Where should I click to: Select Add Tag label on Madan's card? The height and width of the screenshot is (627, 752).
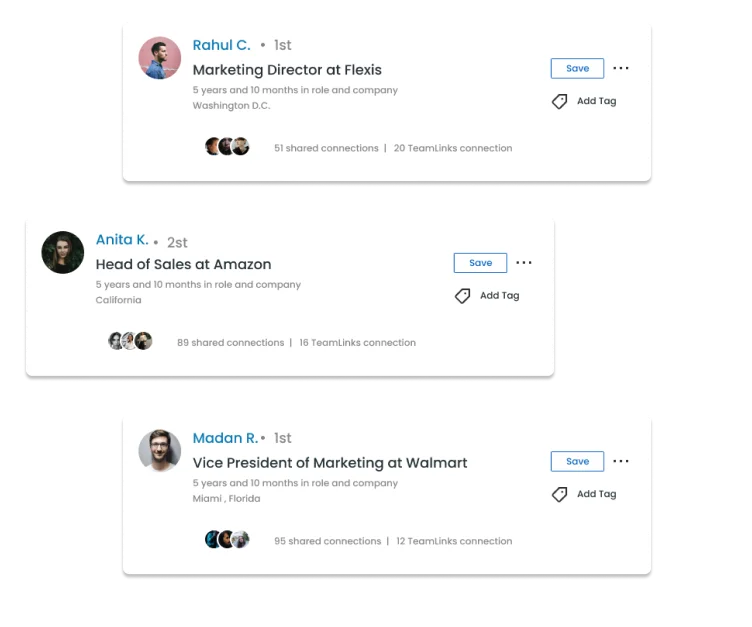coord(597,494)
